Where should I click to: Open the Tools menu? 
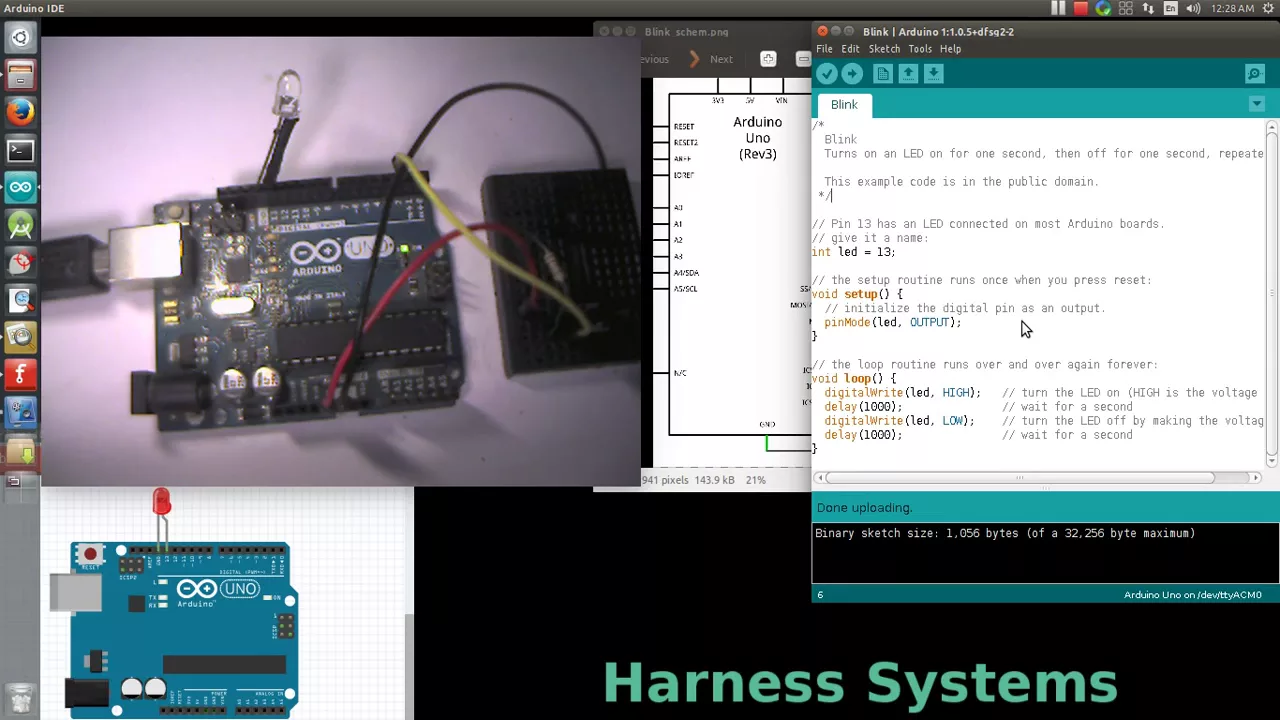tap(920, 49)
